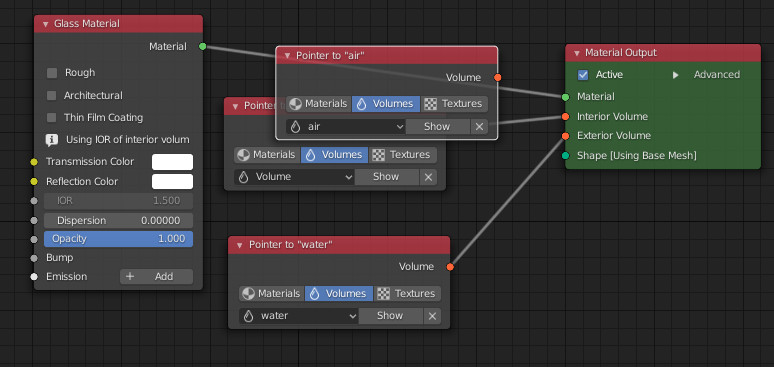Expand the Advanced section in Material Output
This screenshot has width=774, height=367.
676,75
